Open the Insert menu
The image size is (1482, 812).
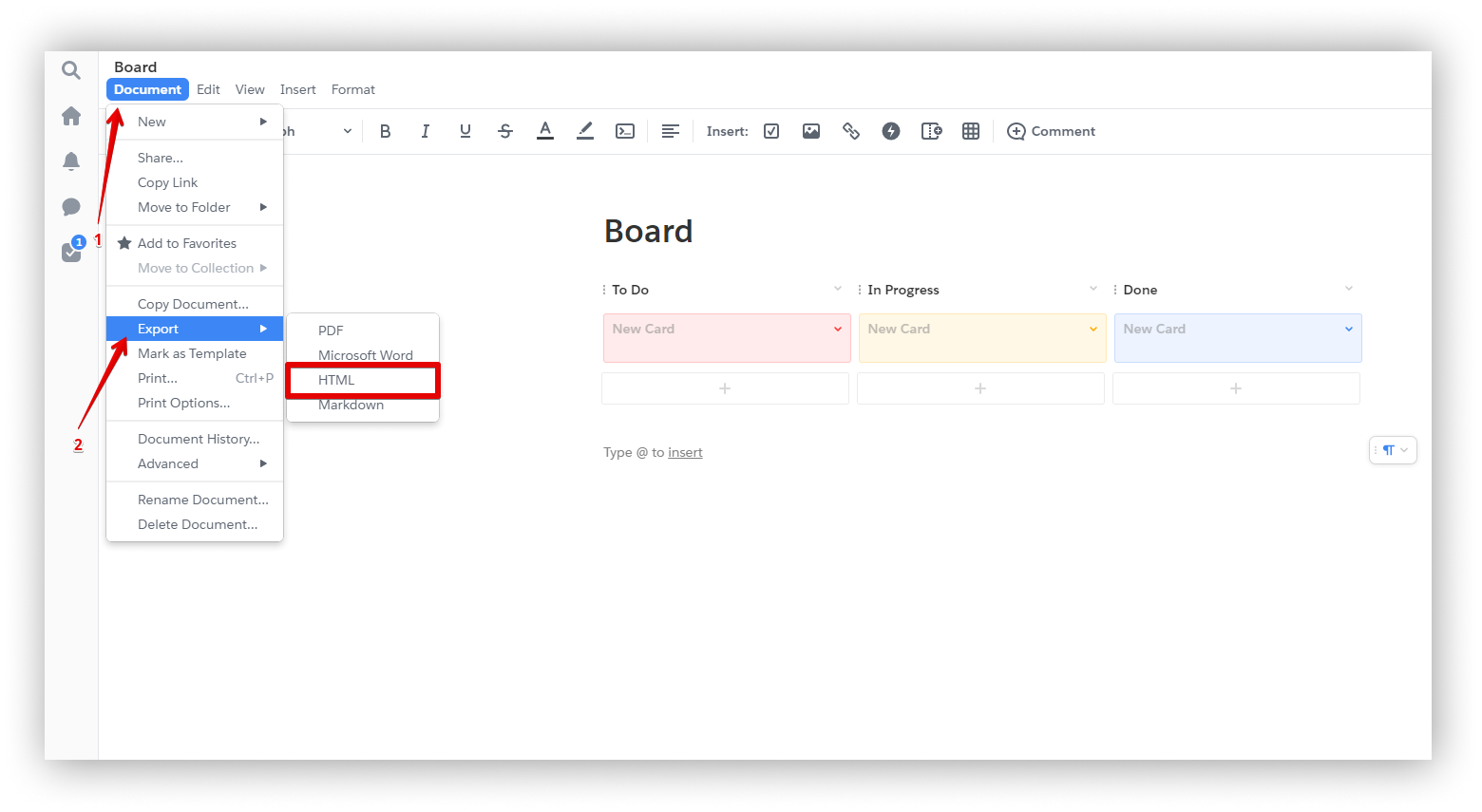[x=298, y=89]
